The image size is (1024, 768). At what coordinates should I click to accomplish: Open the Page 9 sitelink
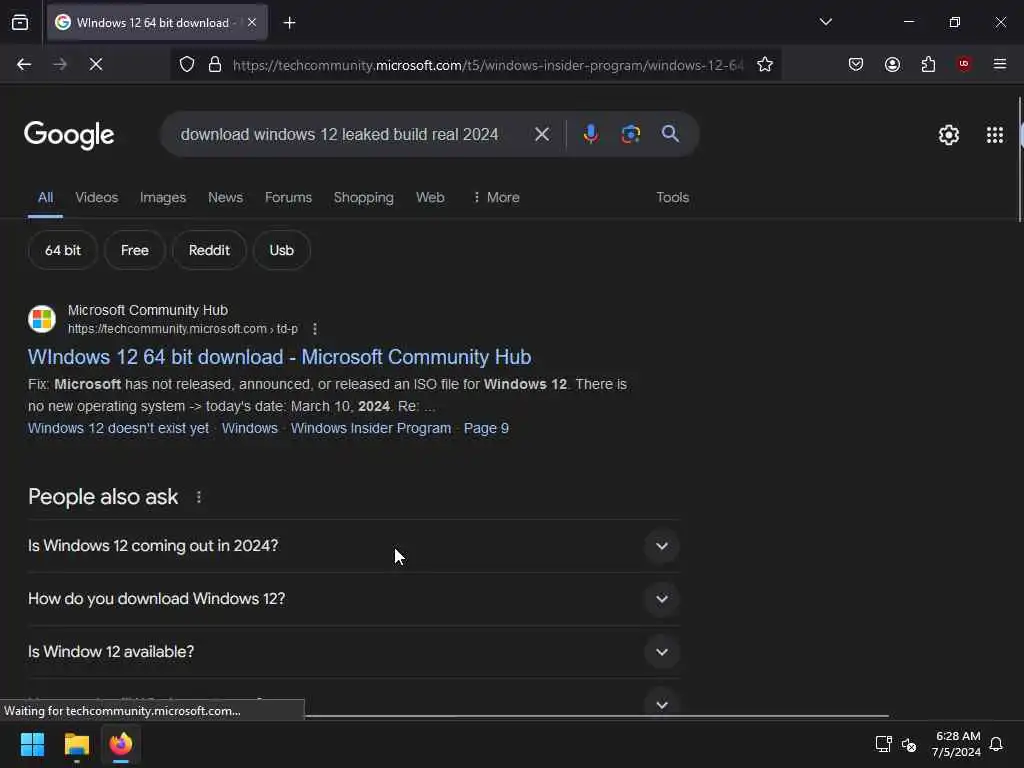486,428
